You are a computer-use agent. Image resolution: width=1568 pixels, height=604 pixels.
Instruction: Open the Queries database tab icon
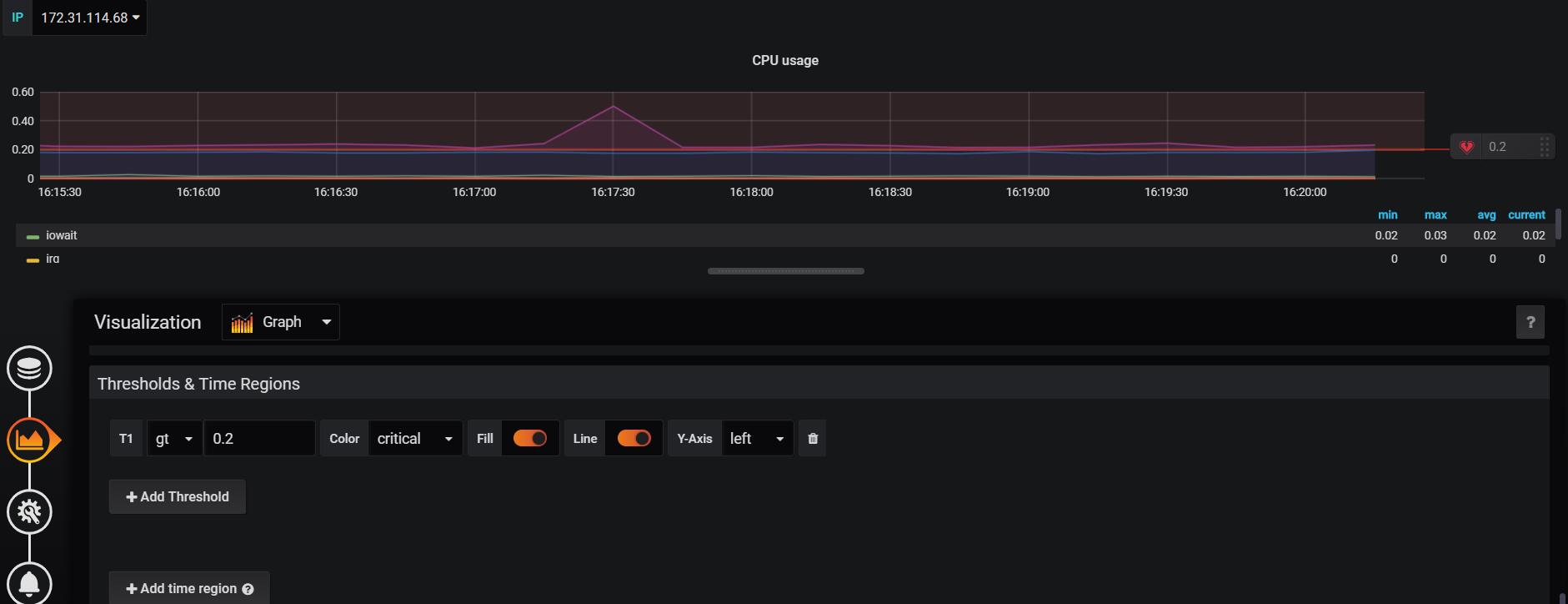pyautogui.click(x=29, y=368)
